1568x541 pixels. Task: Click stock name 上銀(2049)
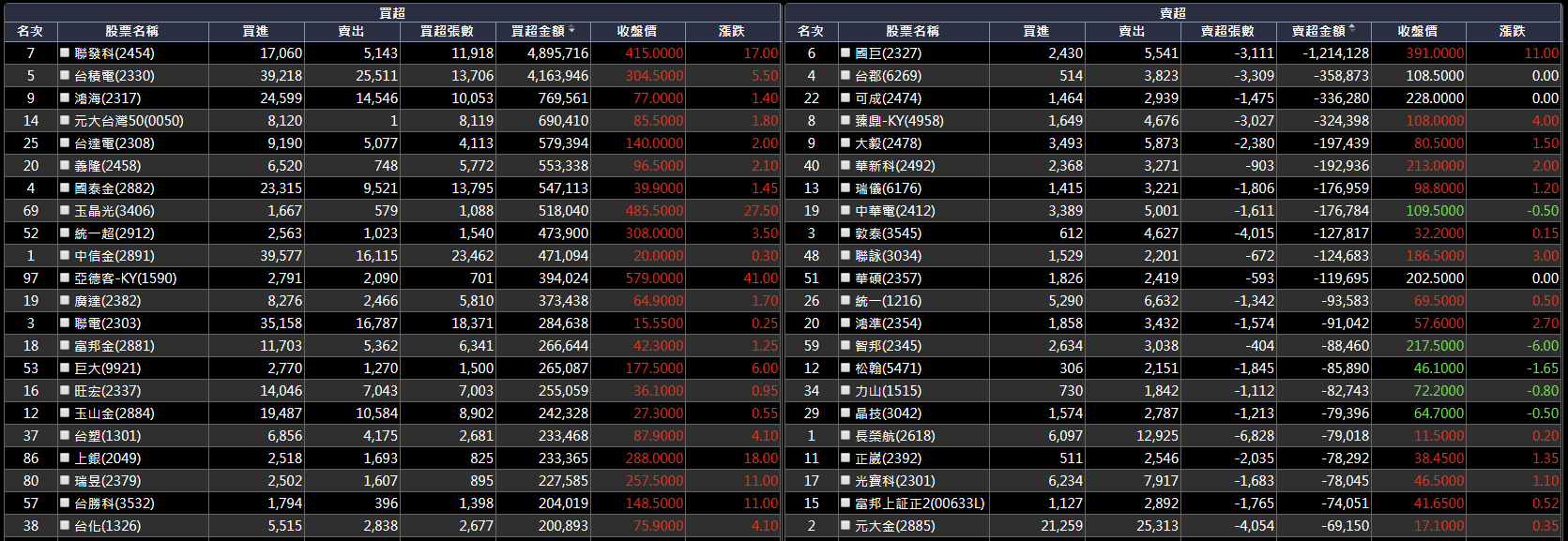point(108,458)
